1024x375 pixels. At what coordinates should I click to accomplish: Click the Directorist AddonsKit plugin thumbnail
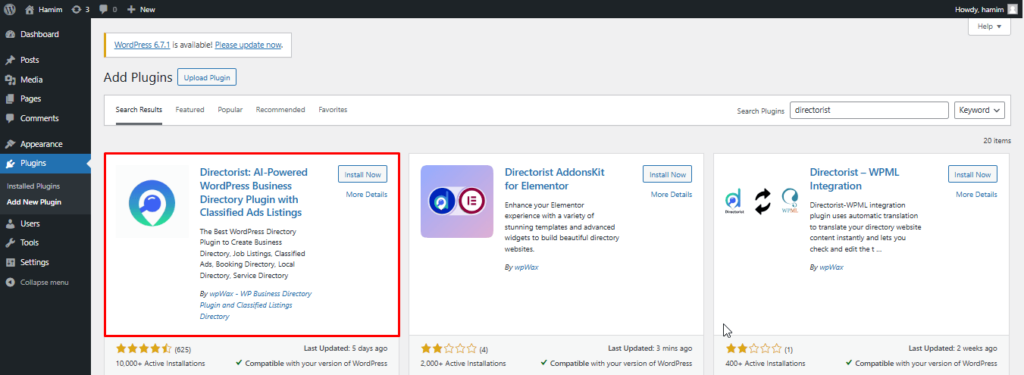coord(456,201)
